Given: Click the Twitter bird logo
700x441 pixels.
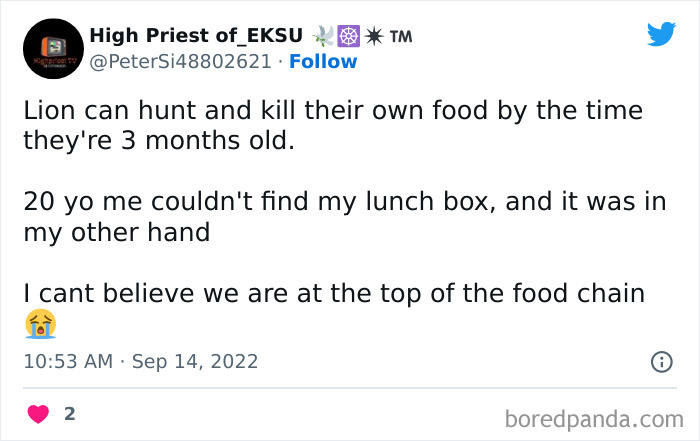Looking at the screenshot, I should pos(661,34).
